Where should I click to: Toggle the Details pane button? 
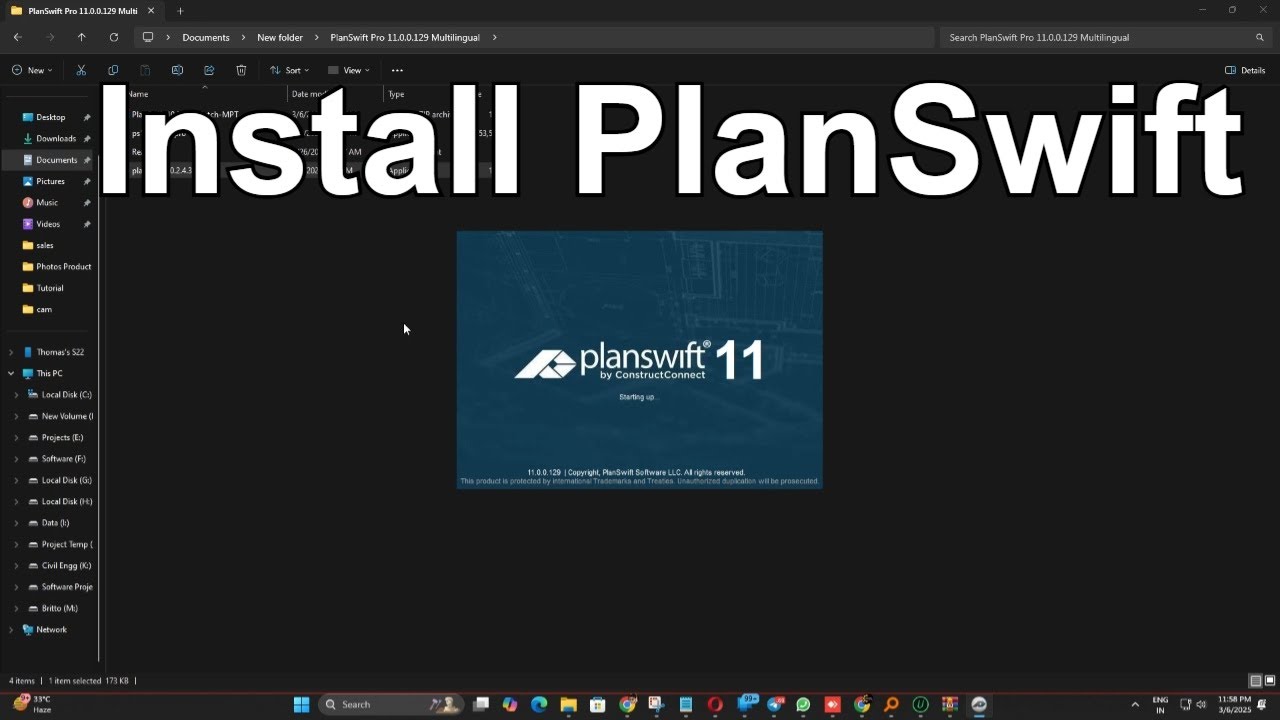(x=1245, y=70)
